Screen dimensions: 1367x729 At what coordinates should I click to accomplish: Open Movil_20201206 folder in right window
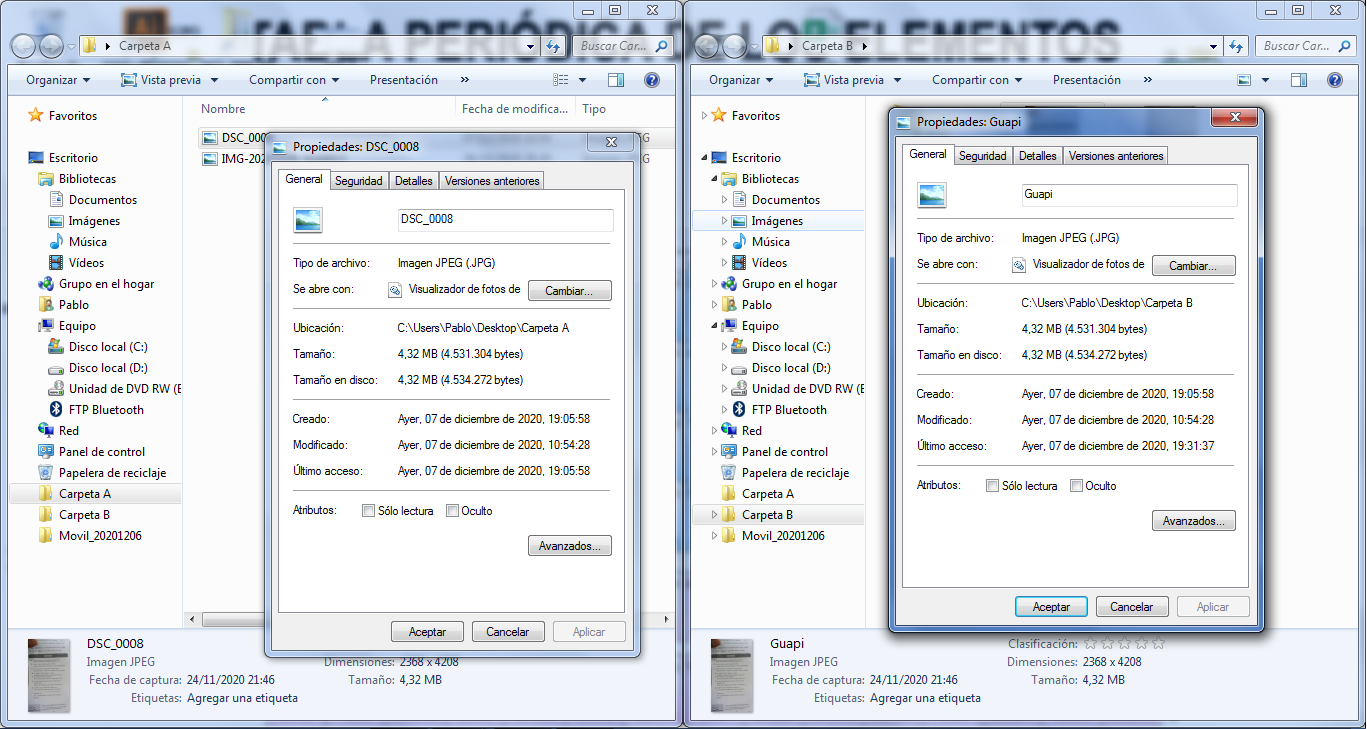(x=782, y=536)
